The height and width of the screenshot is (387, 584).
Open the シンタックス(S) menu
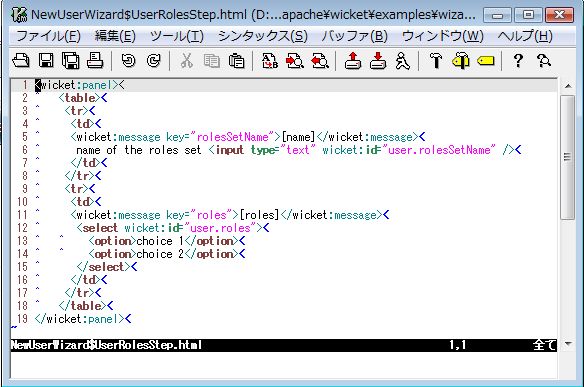[x=263, y=36]
